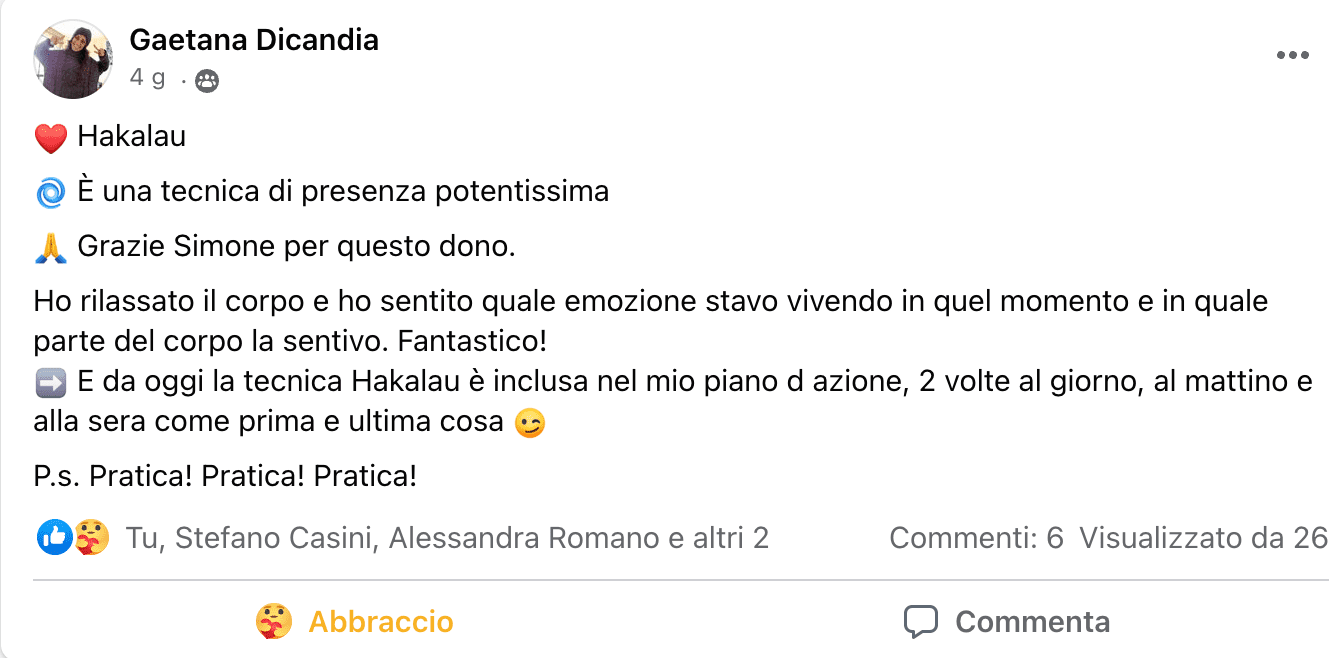Viewport: 1344px width, 658px height.
Task: Toggle the Abbraccio reaction off
Action: 355,622
